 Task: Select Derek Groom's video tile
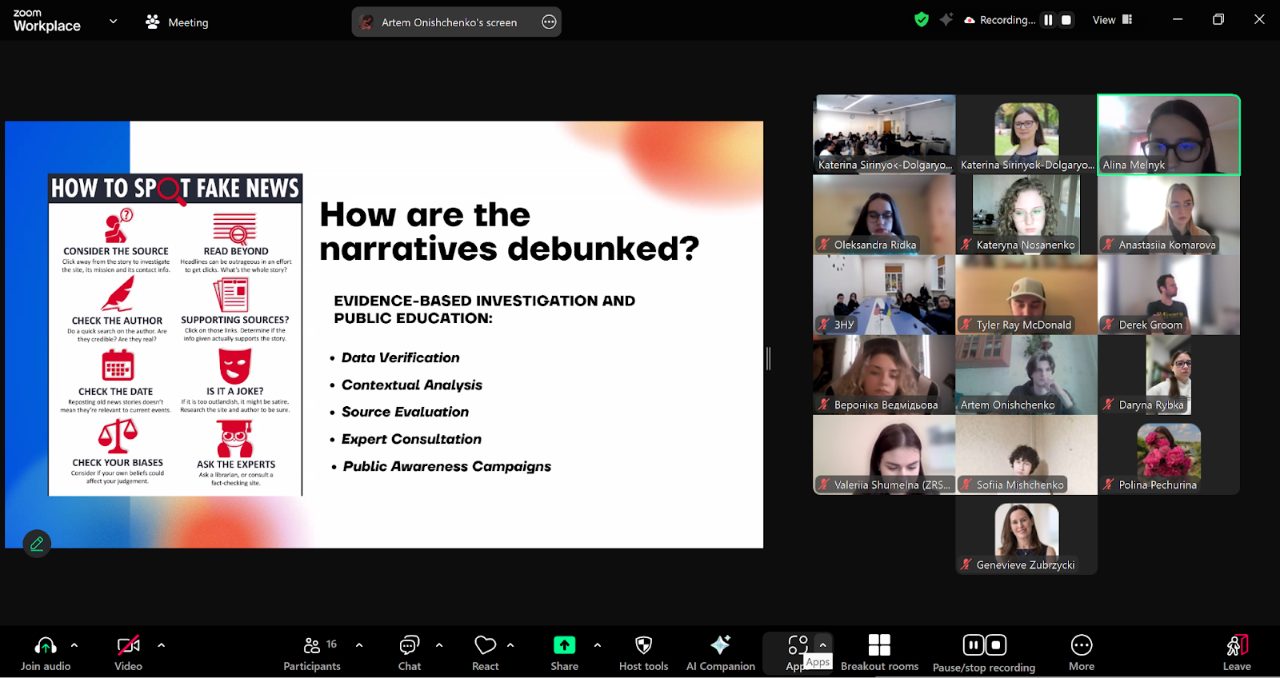point(1169,295)
